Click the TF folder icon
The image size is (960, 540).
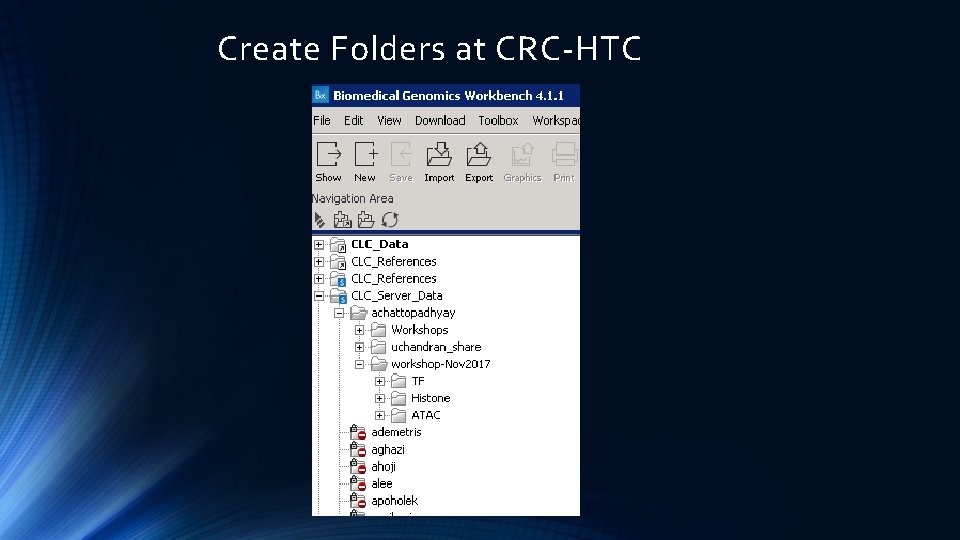(399, 381)
